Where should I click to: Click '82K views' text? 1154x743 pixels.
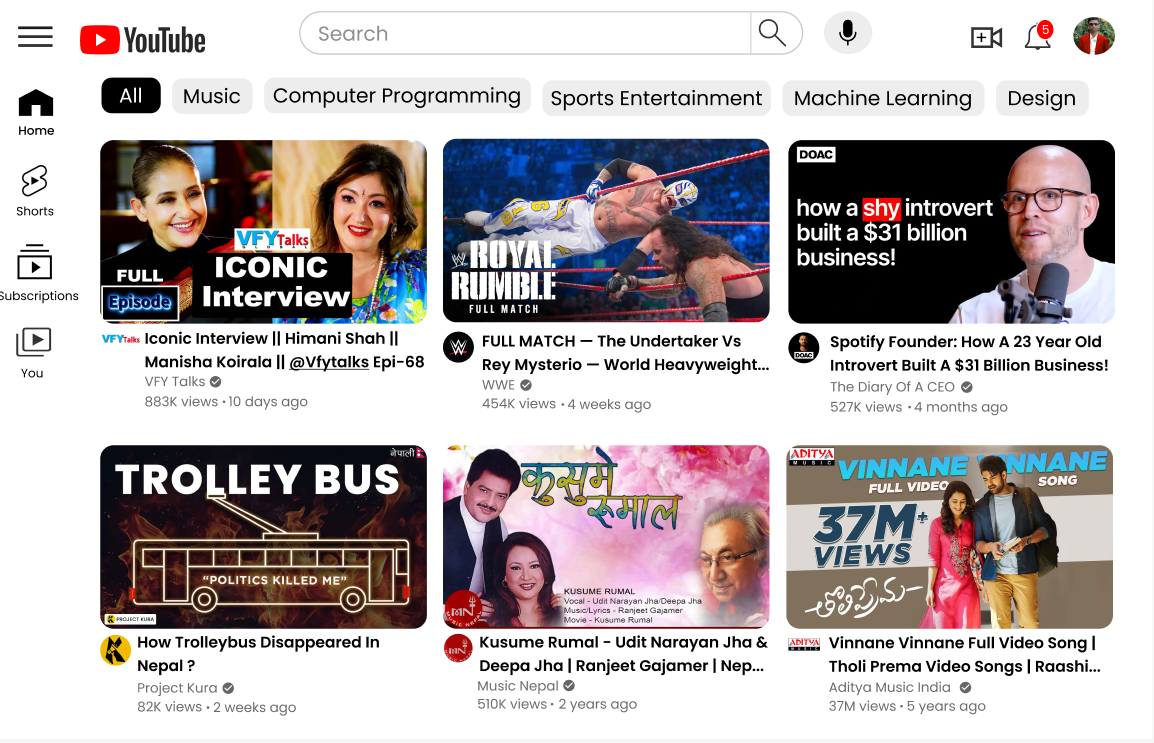tap(169, 707)
